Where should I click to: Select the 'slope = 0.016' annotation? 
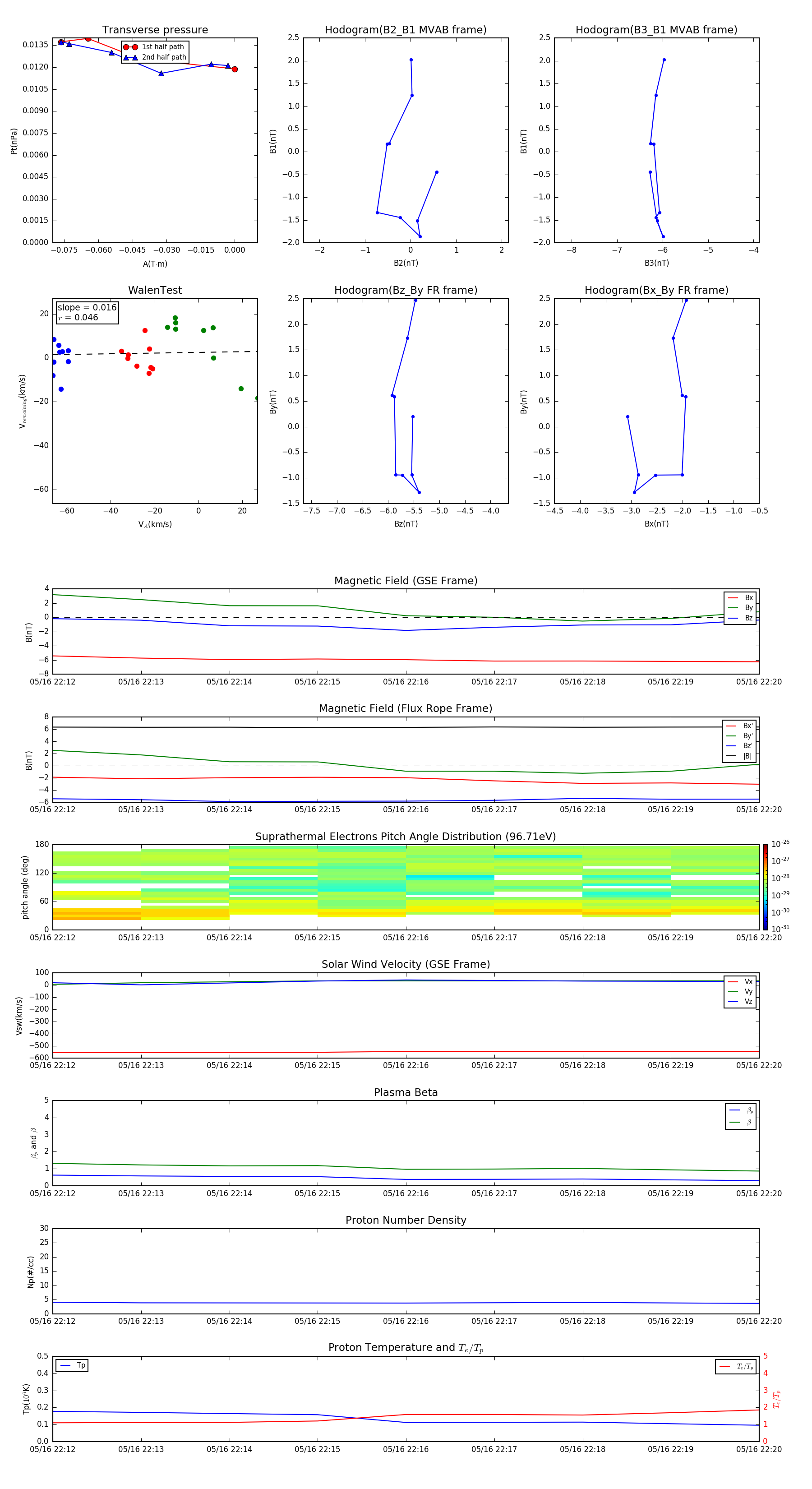pyautogui.click(x=87, y=308)
